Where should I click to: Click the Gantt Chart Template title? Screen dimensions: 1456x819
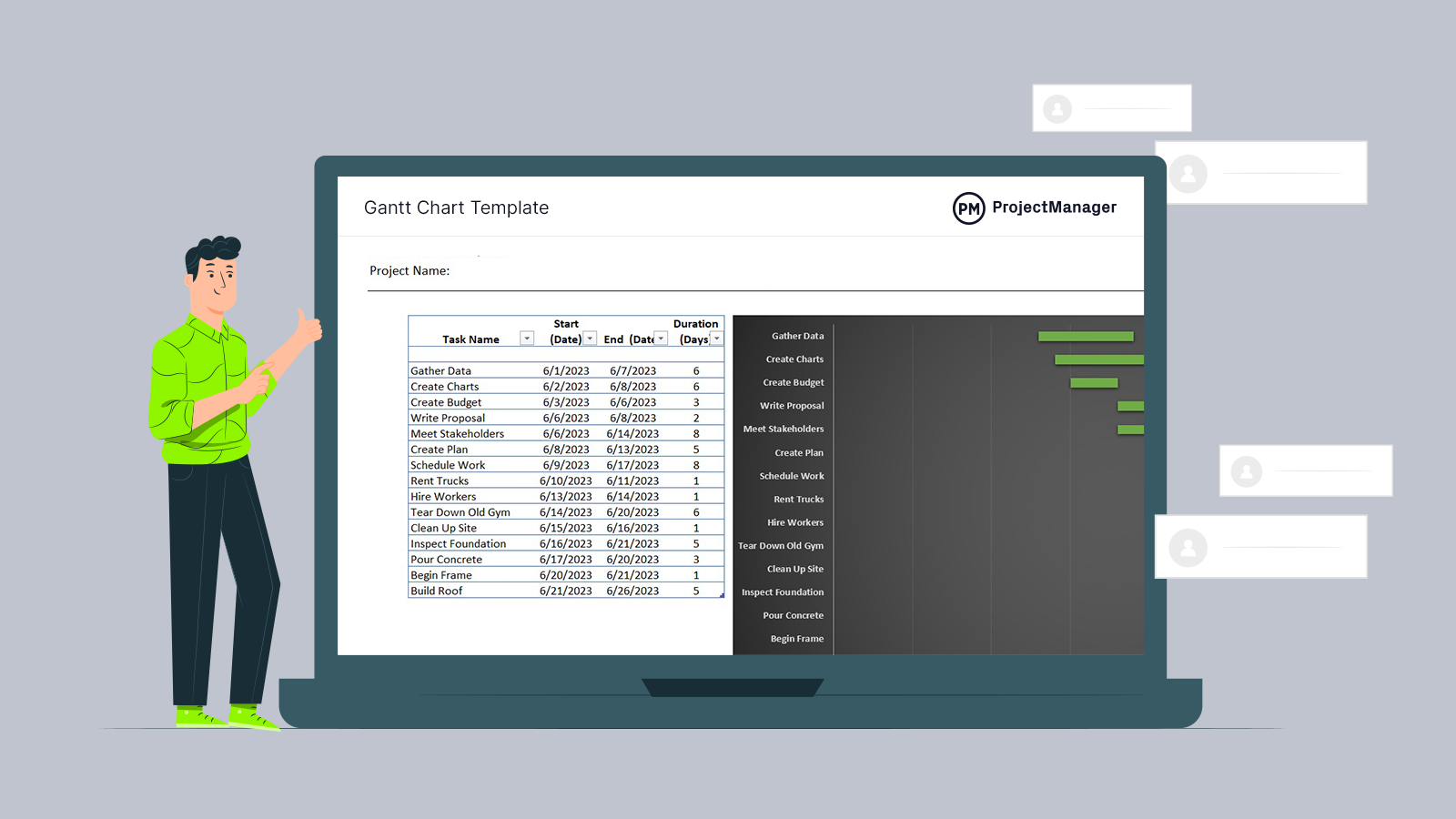(x=456, y=208)
